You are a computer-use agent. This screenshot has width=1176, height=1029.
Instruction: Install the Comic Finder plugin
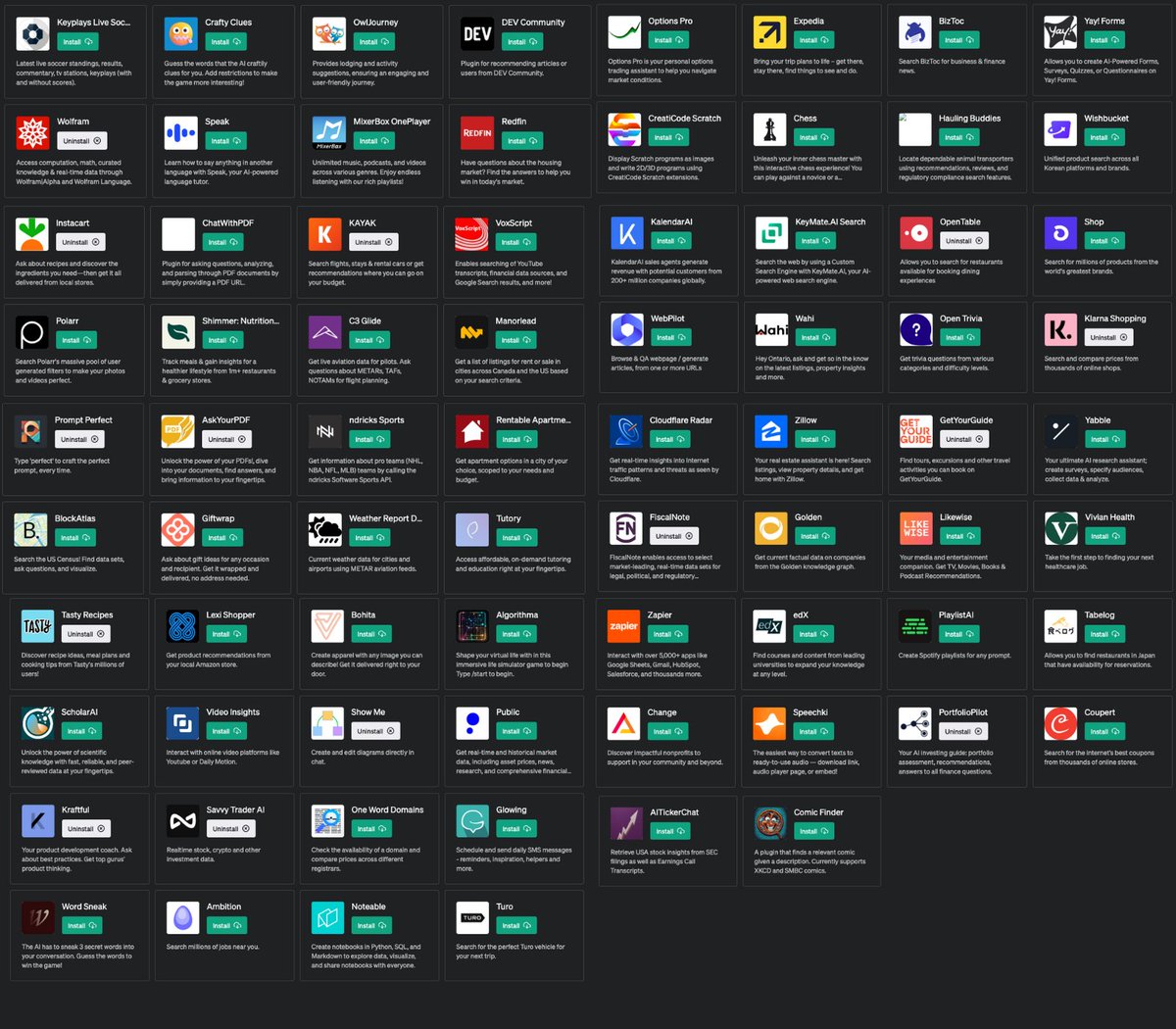click(x=813, y=831)
